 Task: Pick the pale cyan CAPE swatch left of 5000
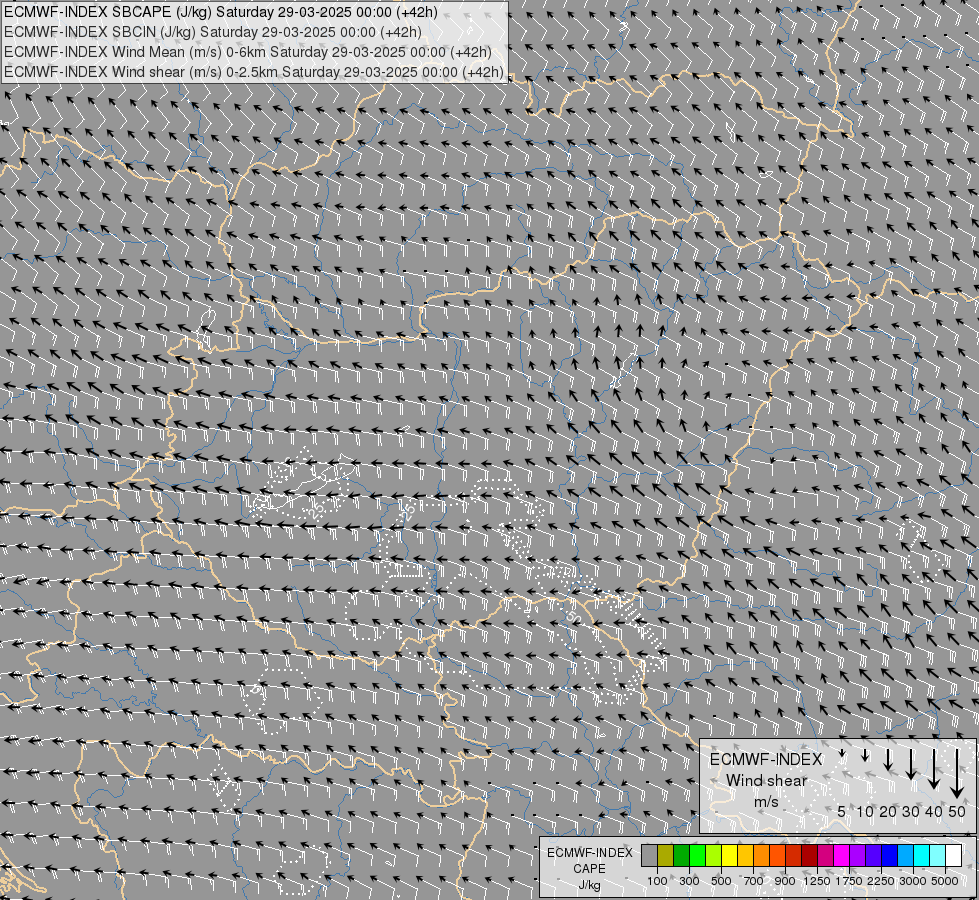[938, 856]
